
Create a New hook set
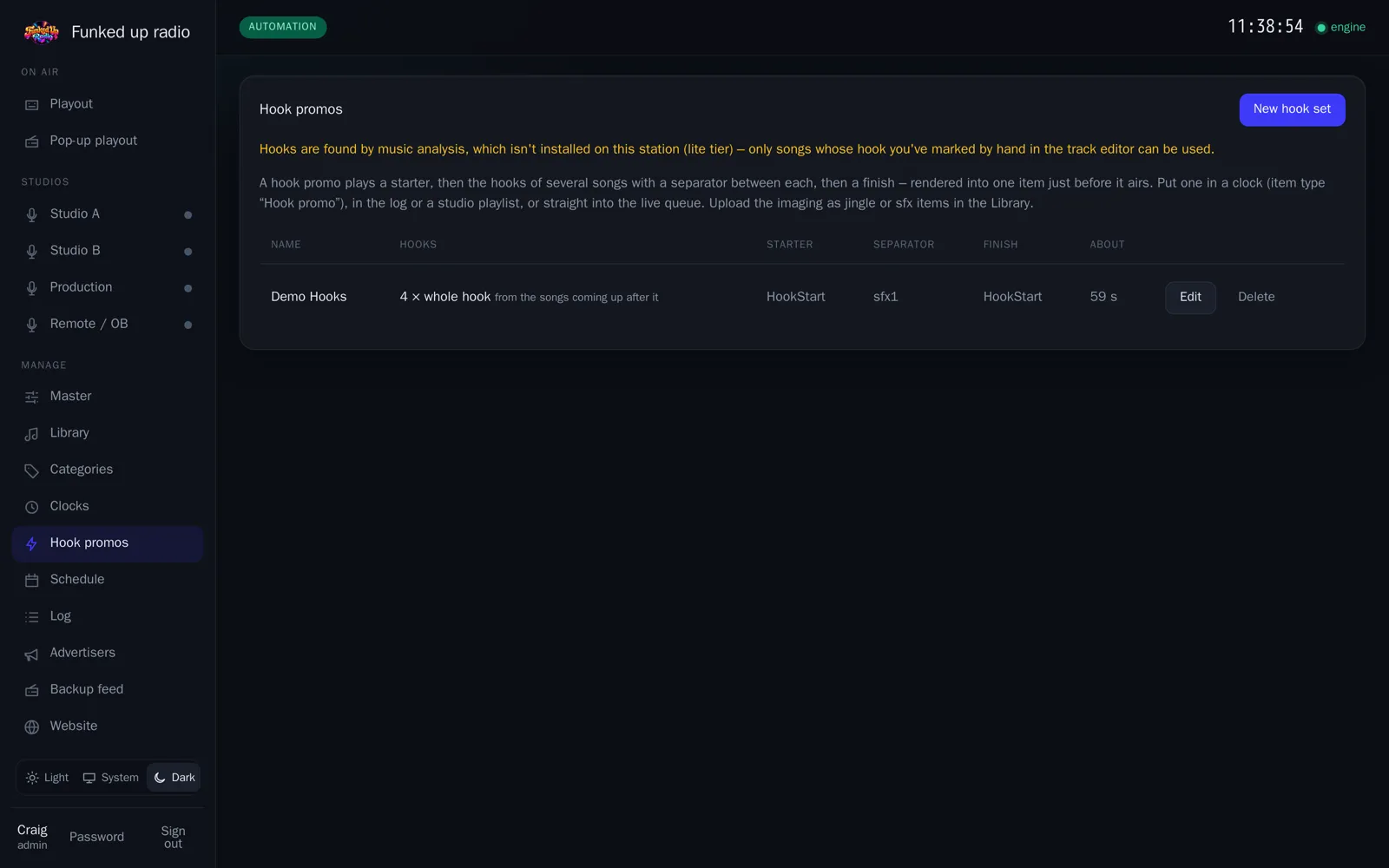coord(1292,109)
